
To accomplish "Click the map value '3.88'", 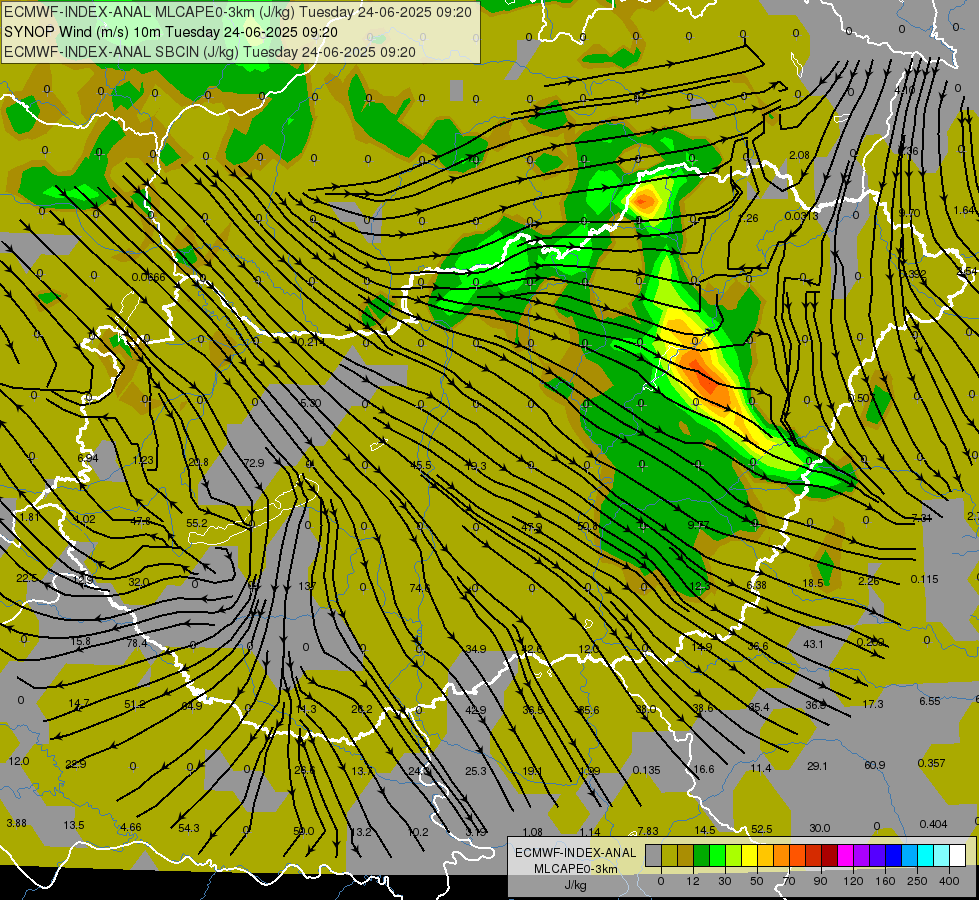I will click(x=16, y=823).
